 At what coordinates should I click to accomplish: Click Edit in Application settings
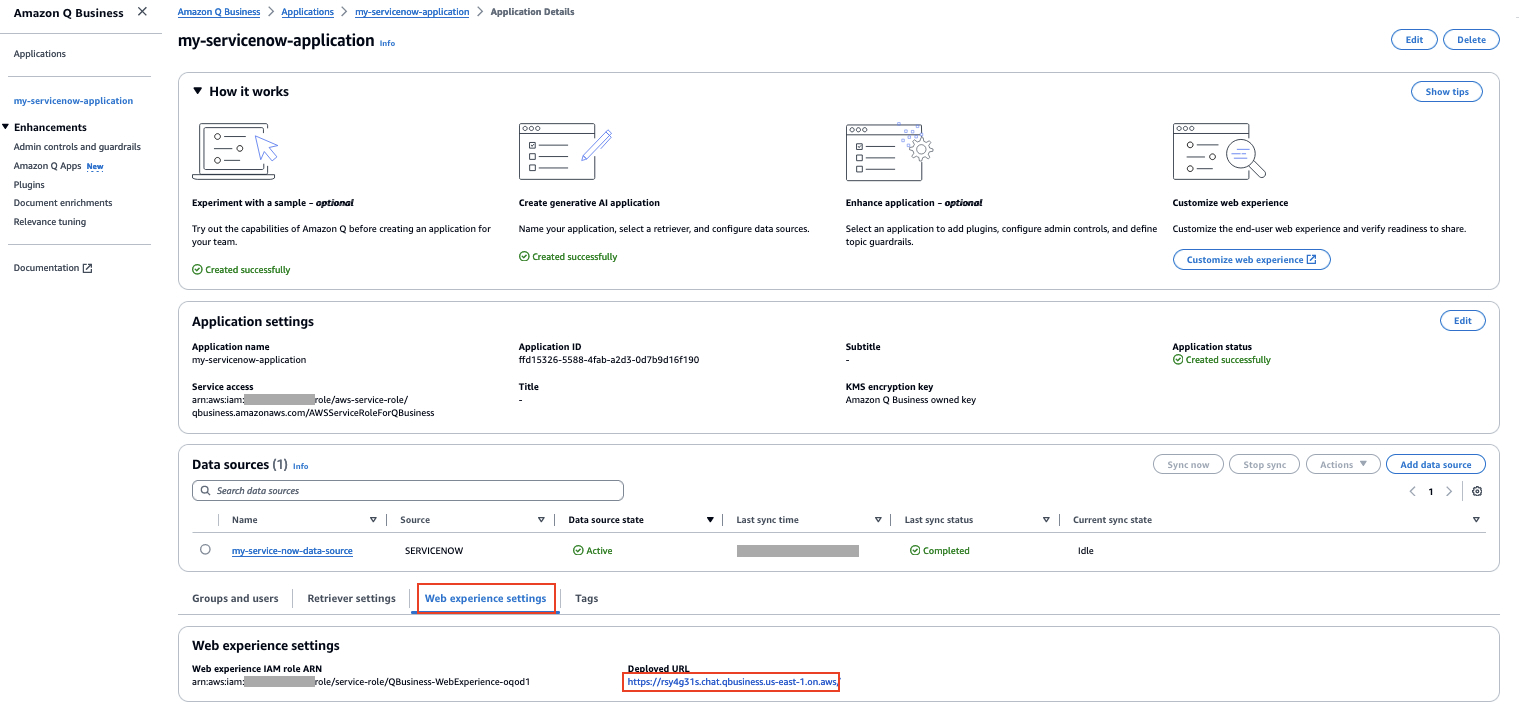[x=1462, y=321]
